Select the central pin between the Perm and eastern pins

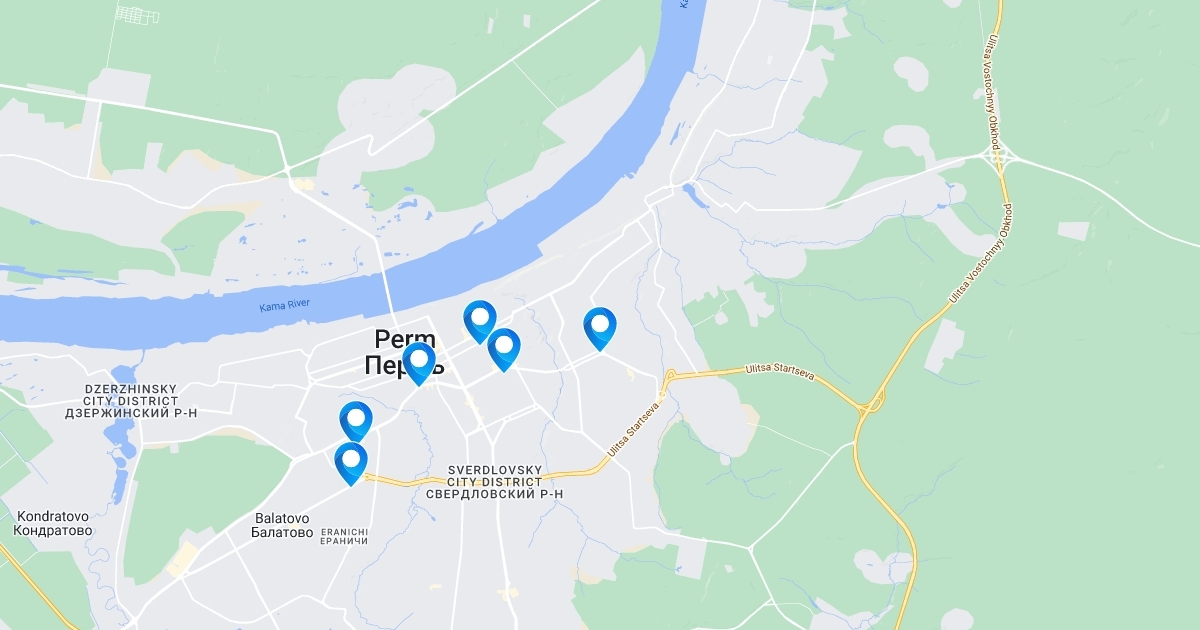504,349
